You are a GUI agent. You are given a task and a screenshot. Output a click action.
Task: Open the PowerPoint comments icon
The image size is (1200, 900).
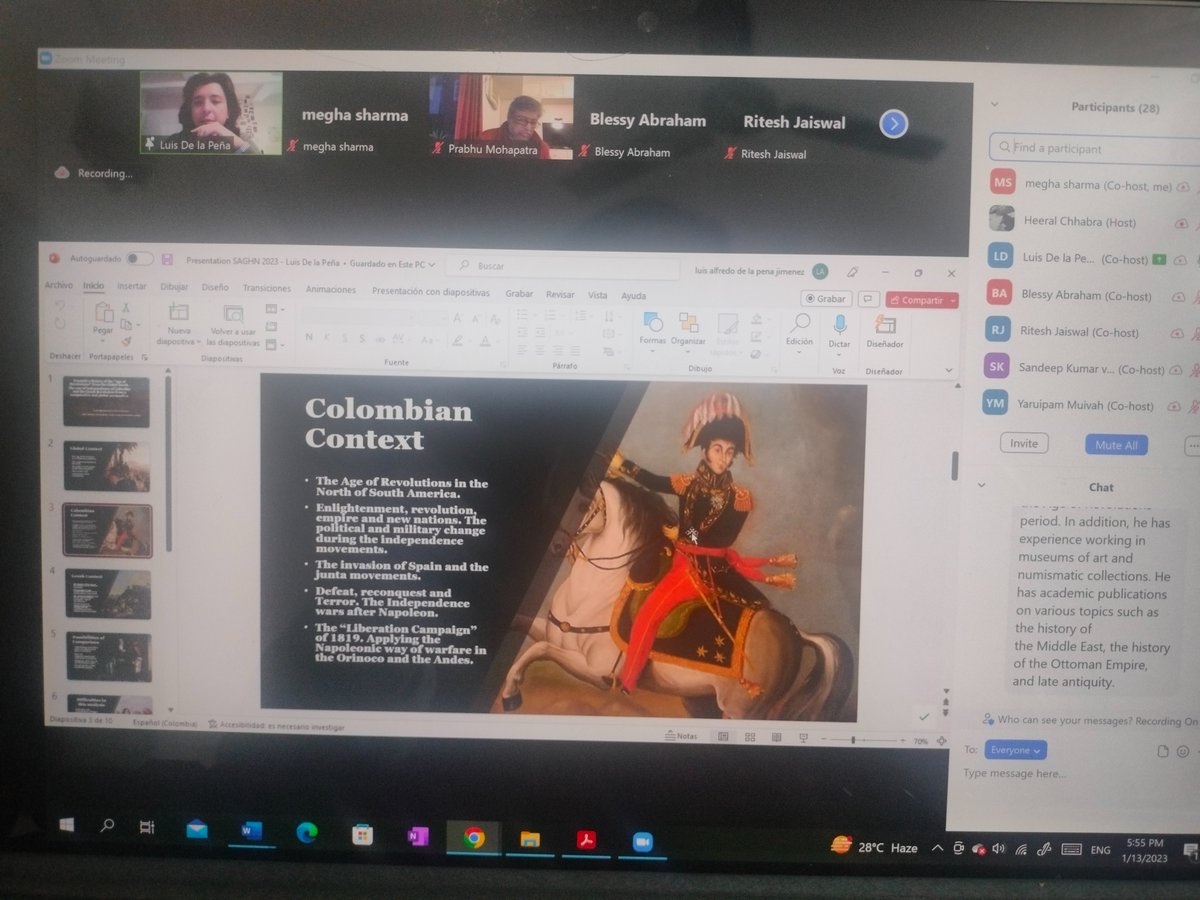[868, 298]
